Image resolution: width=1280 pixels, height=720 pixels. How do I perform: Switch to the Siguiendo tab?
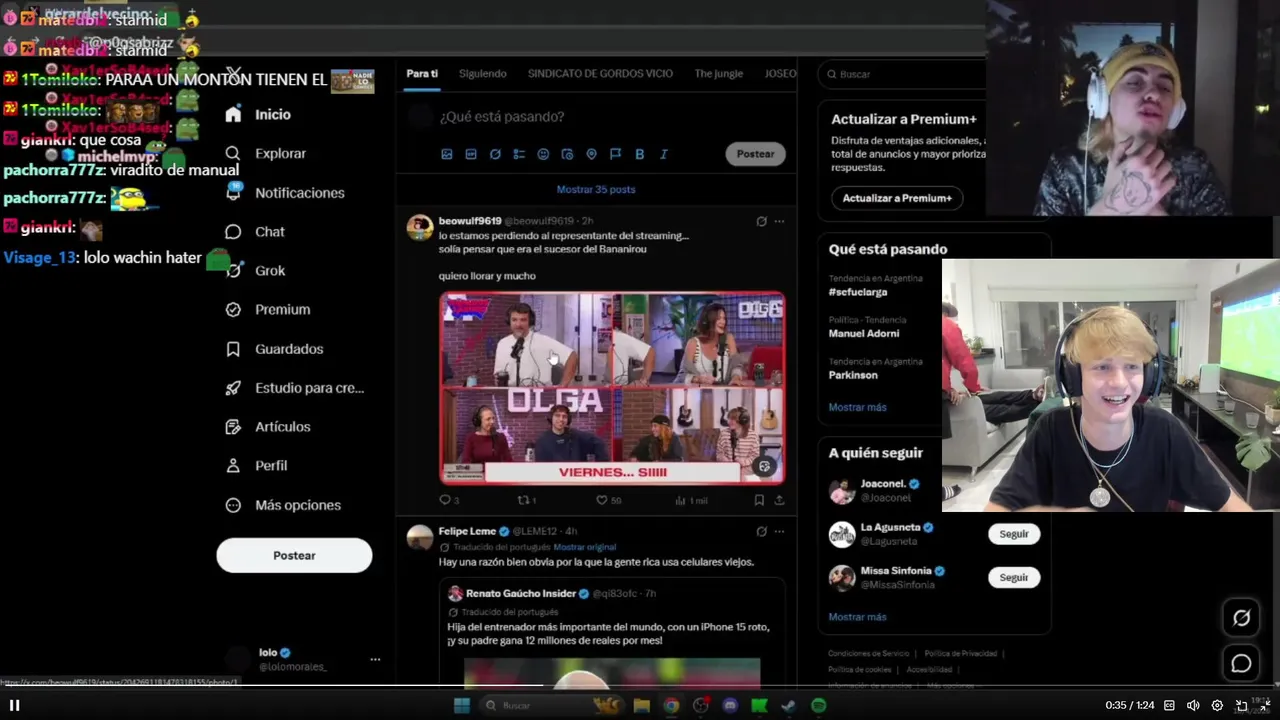(x=483, y=73)
